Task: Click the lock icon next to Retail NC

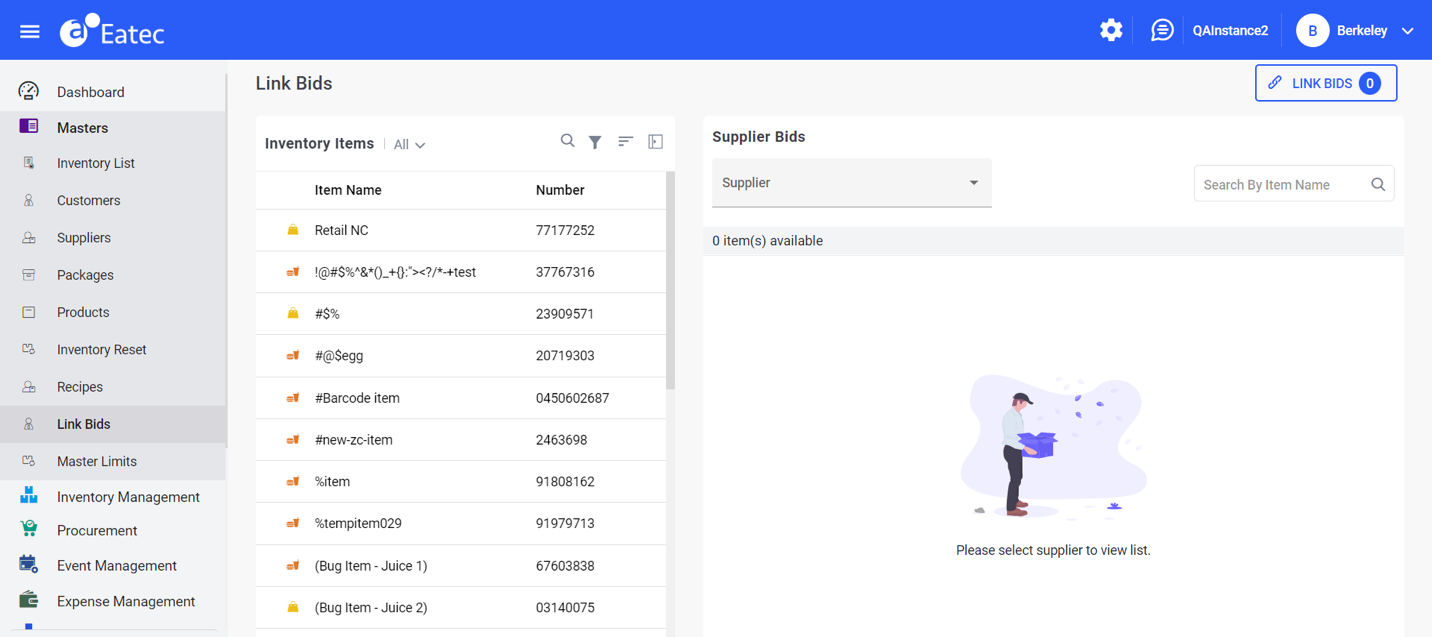Action: click(292, 229)
